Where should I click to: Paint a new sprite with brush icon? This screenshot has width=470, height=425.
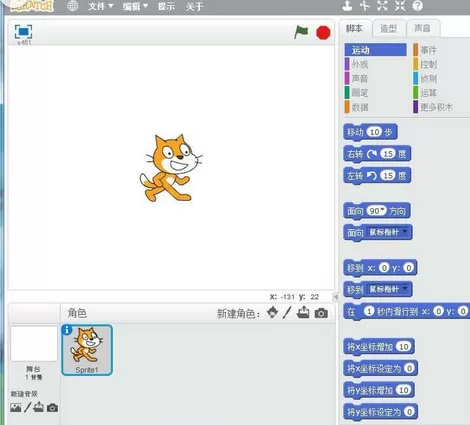[287, 313]
